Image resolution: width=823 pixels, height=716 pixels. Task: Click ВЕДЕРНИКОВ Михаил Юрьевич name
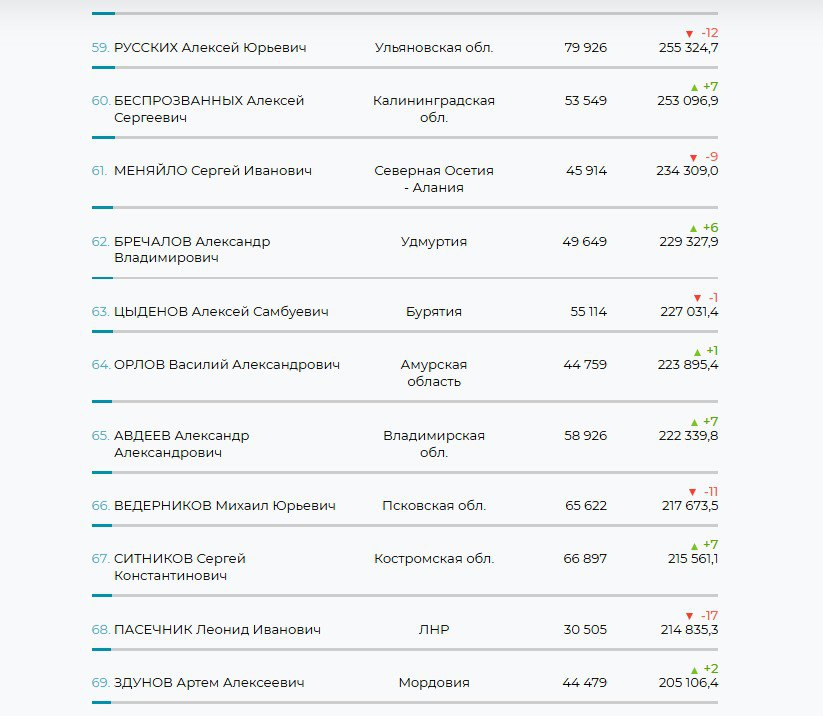225,506
